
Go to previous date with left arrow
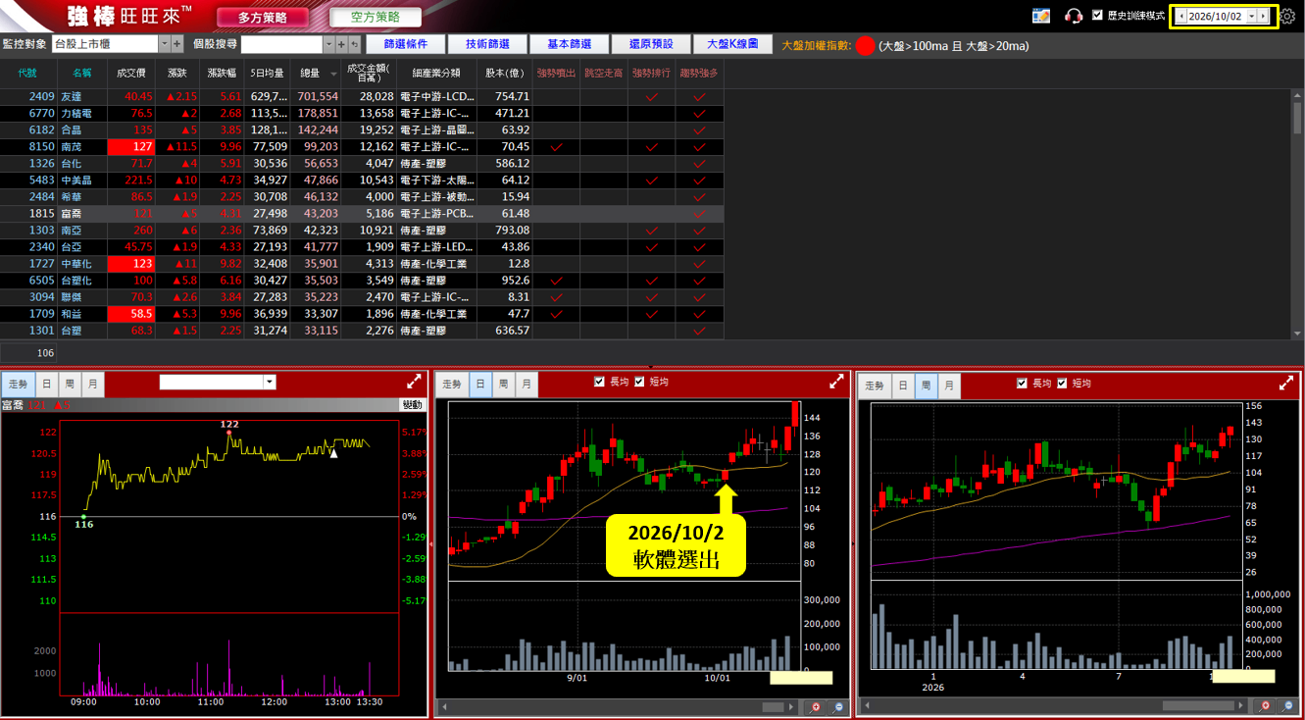pos(1182,16)
